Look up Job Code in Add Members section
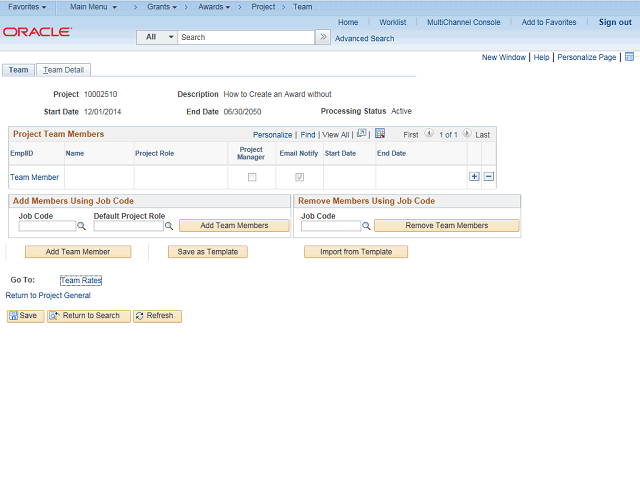 [82, 226]
